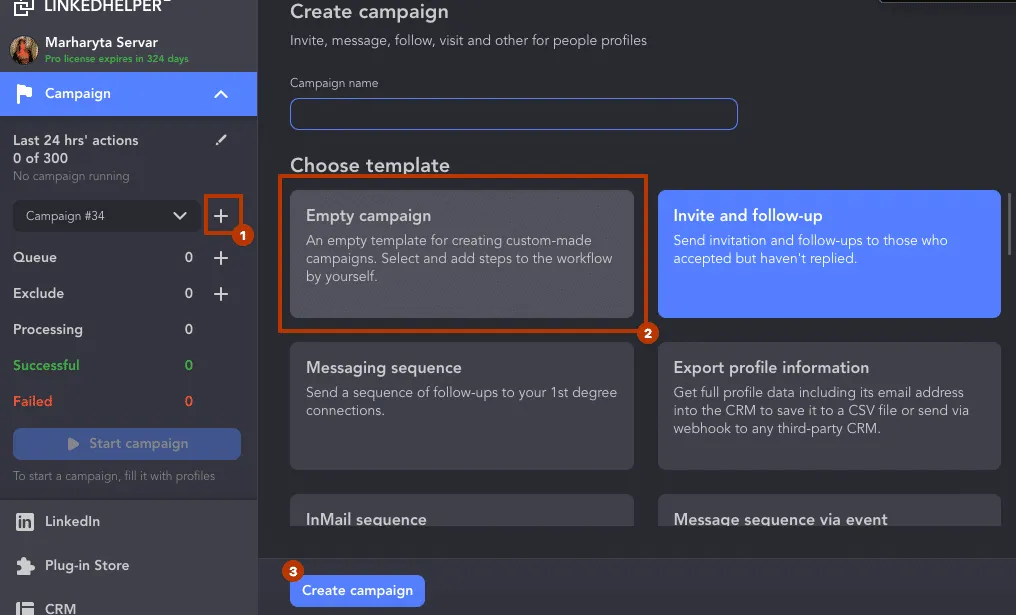Screen dimensions: 1016x615
Task: Click the Failed count 0
Action: click(189, 401)
